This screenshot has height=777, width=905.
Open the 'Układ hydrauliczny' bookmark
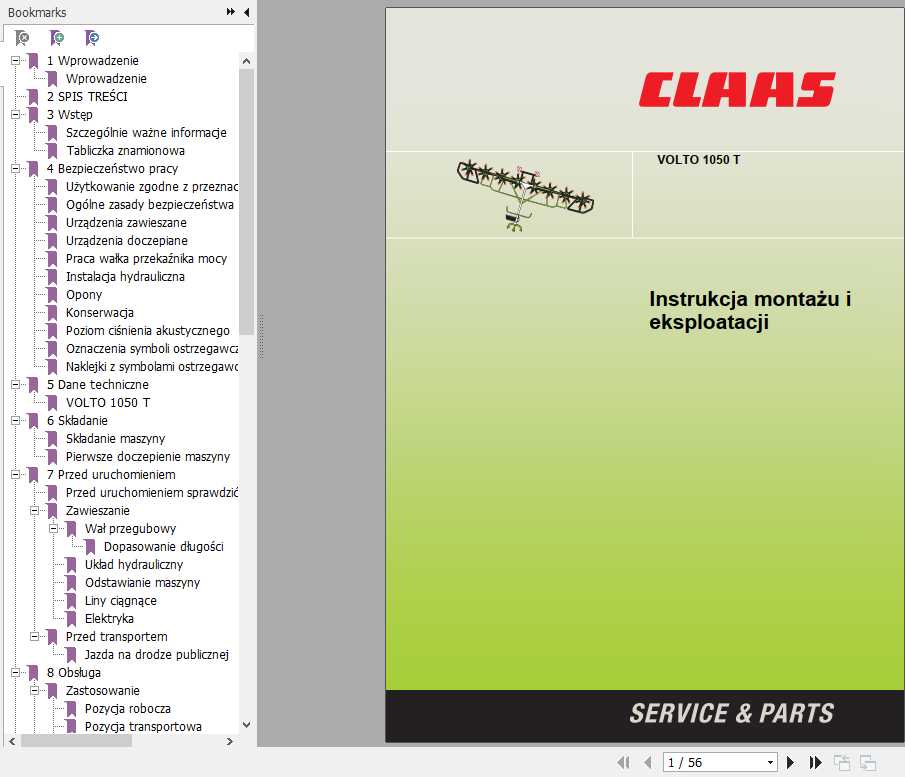(134, 564)
